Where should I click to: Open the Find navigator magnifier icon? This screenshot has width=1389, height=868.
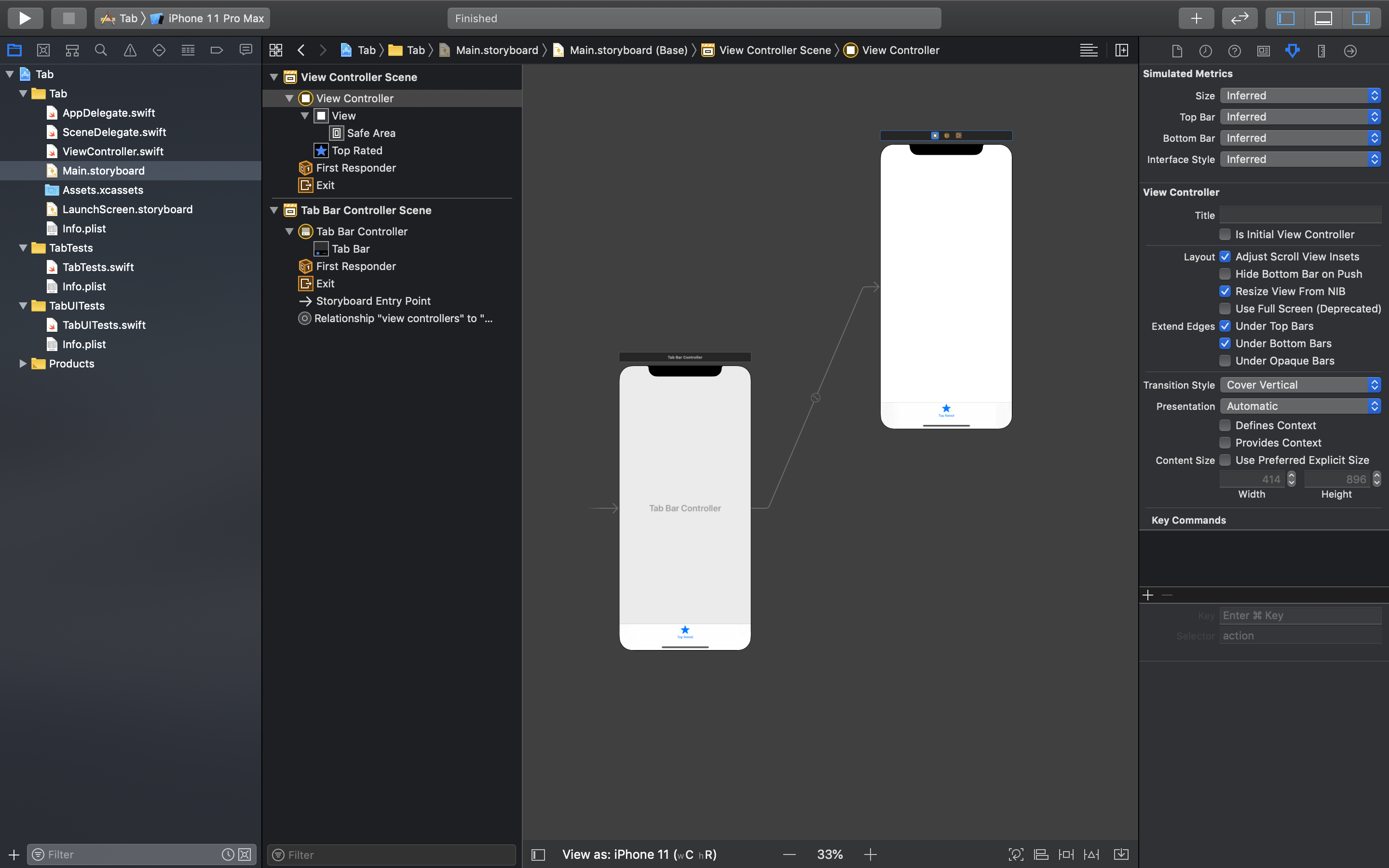[101, 51]
